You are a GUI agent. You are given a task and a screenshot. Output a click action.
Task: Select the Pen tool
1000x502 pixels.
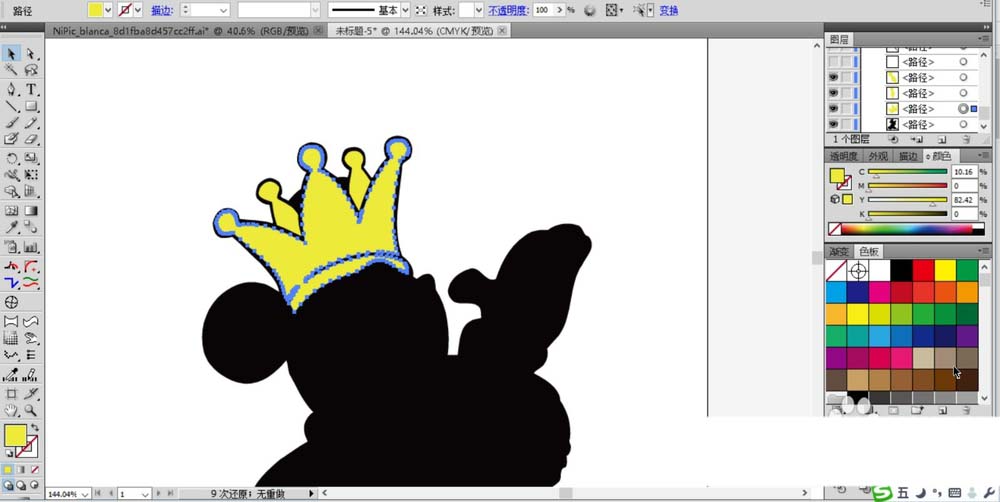click(11, 89)
